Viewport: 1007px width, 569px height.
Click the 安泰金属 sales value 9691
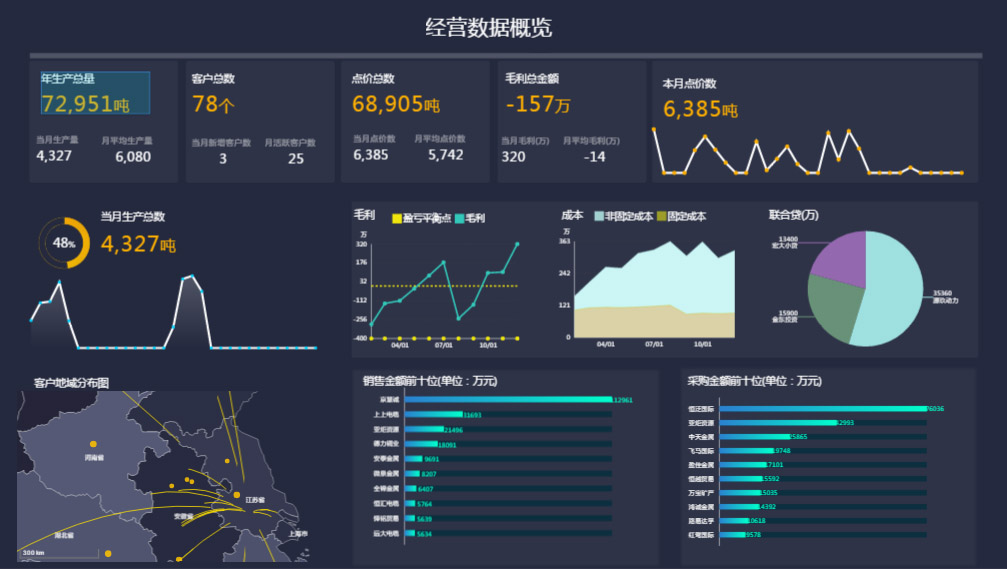432,459
